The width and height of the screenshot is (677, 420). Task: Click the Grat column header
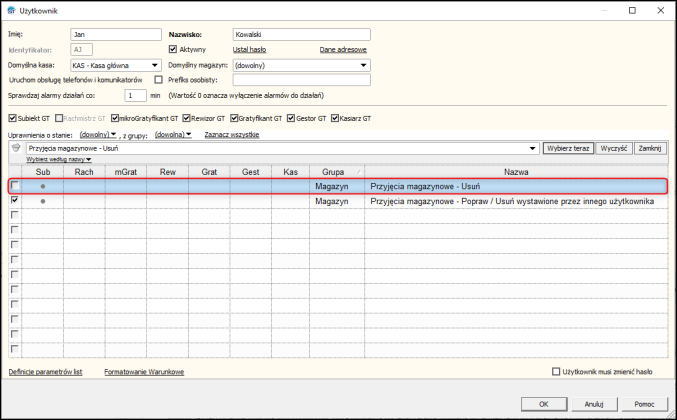pyautogui.click(x=209, y=172)
